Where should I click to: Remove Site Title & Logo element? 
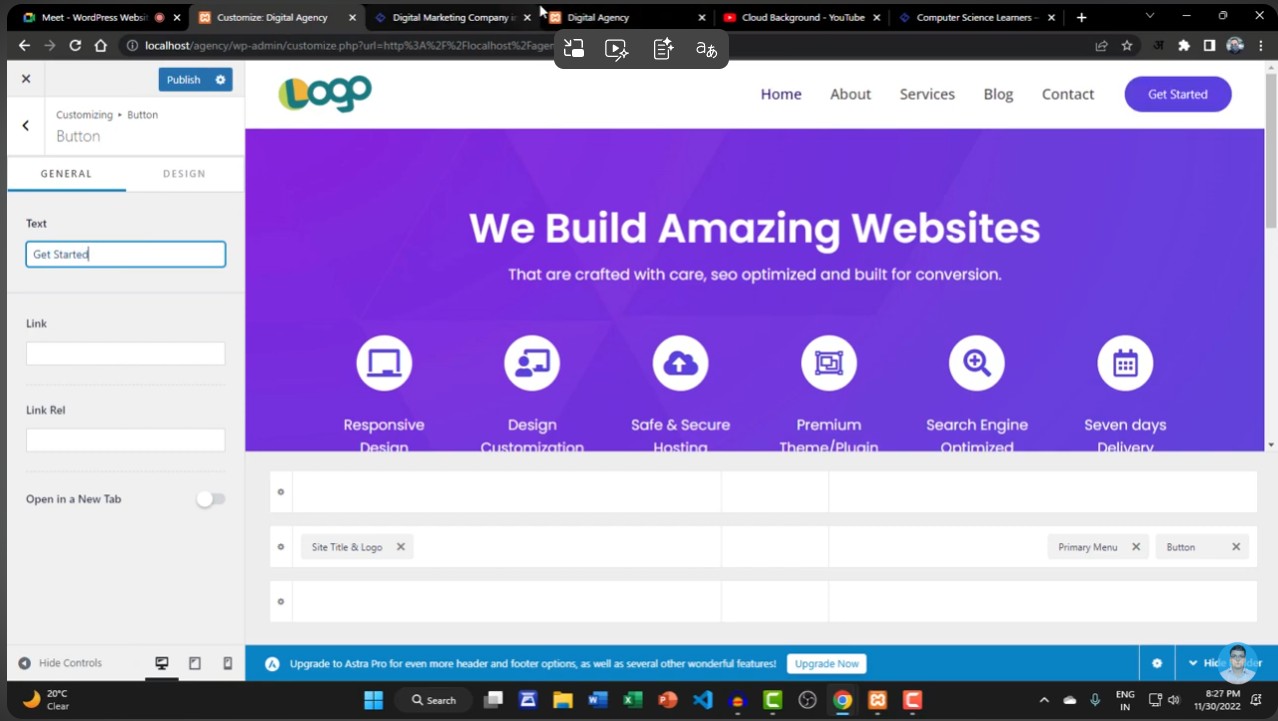coord(400,547)
